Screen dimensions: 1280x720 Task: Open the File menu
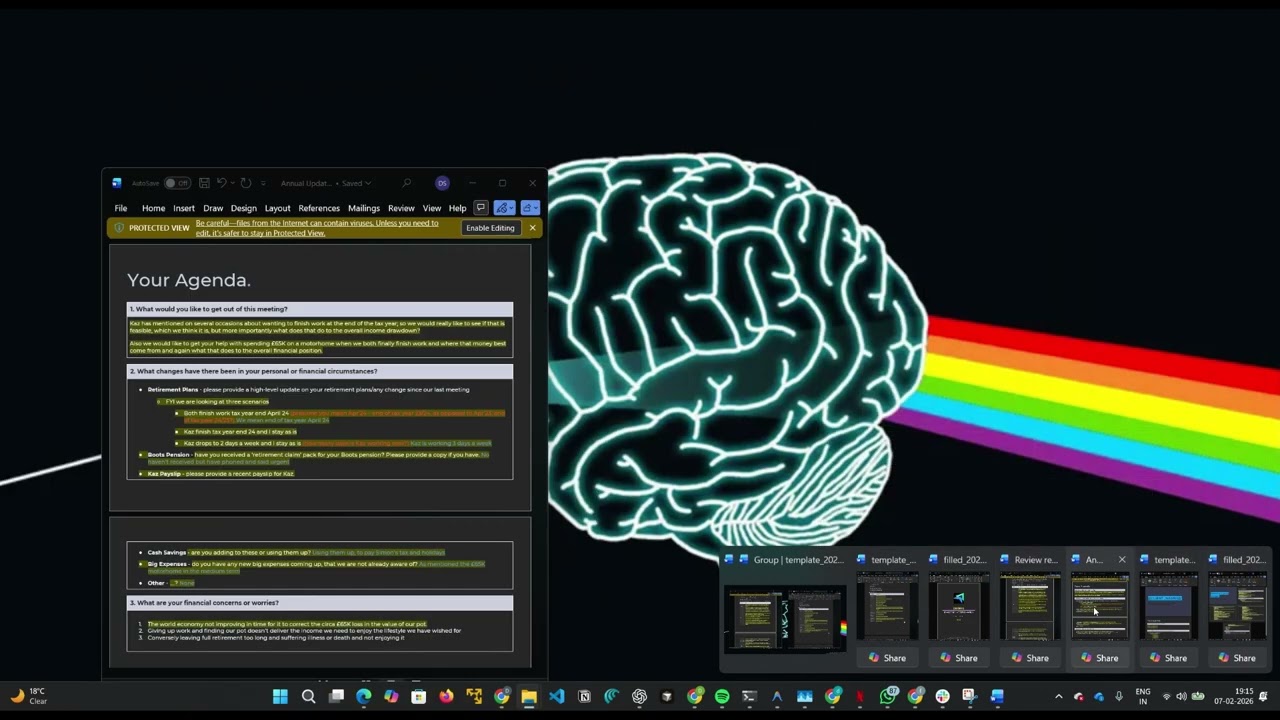pyautogui.click(x=121, y=208)
